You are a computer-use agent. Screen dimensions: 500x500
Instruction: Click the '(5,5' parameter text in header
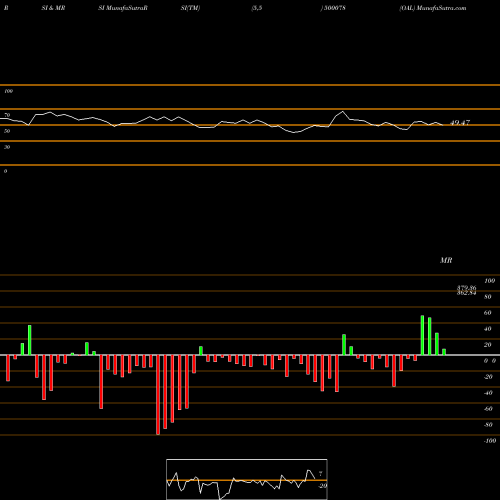point(257,8)
